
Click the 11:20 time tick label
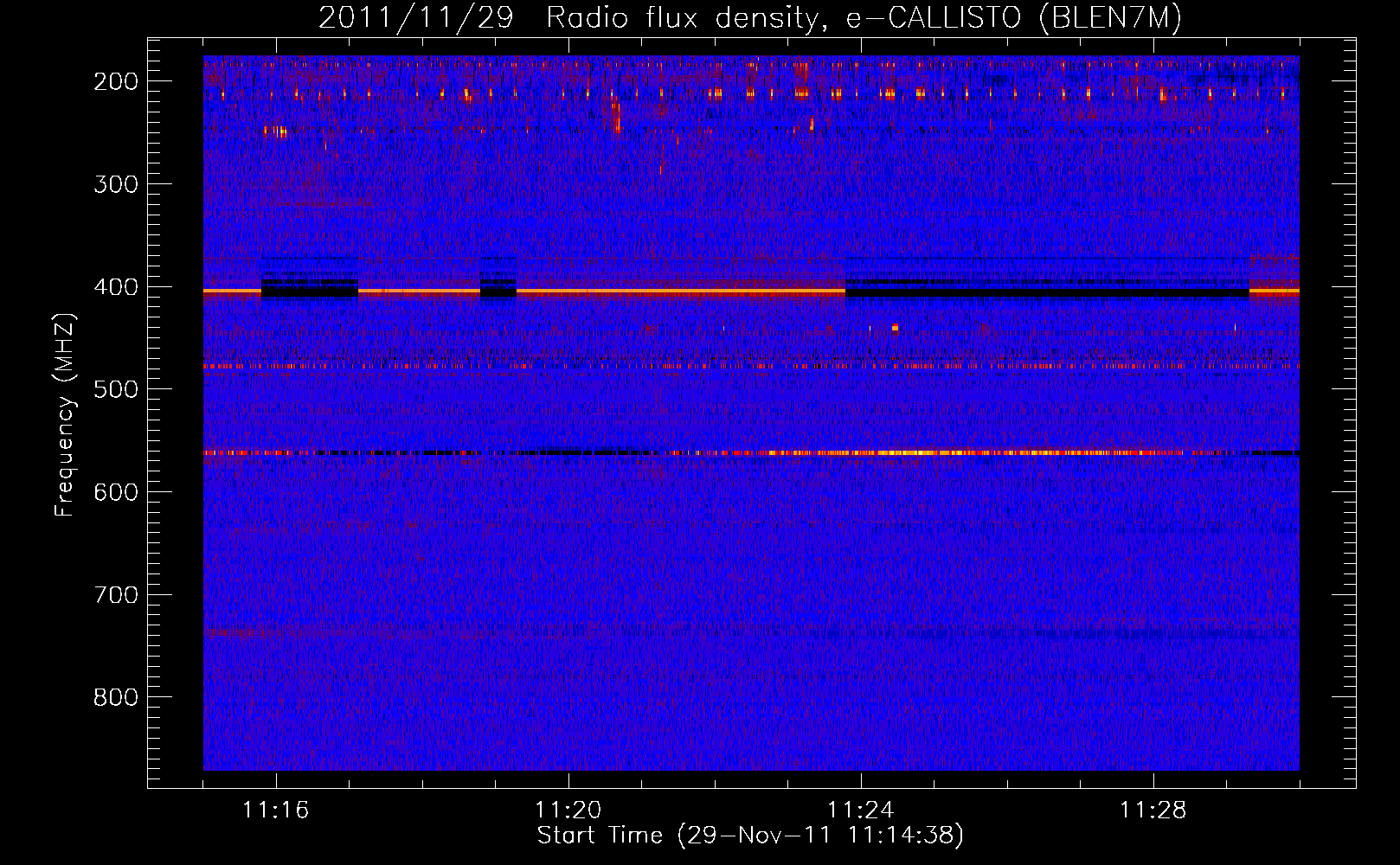(x=568, y=811)
